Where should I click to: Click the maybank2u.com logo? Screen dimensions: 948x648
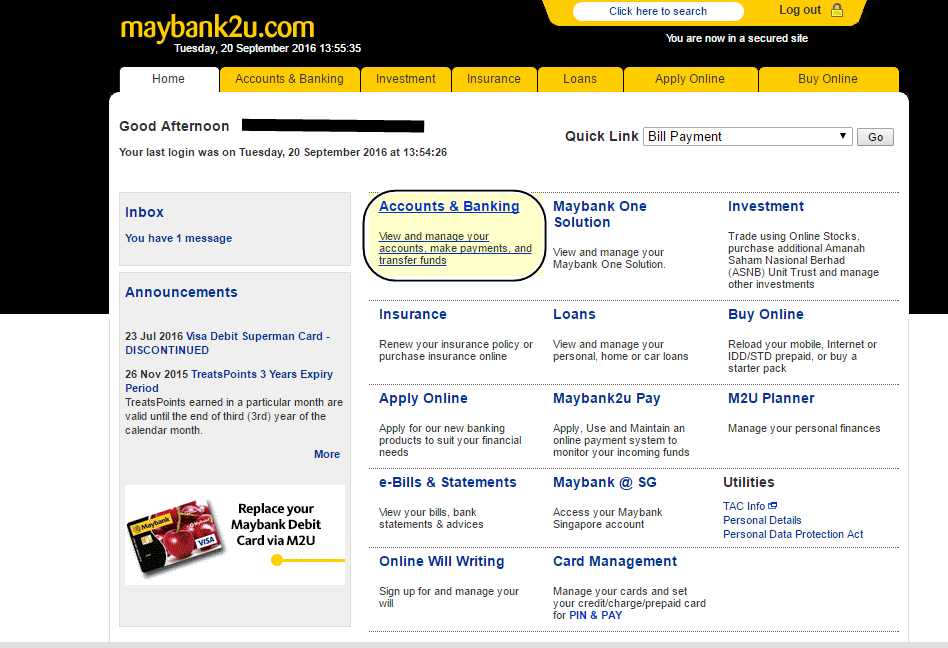tap(217, 27)
